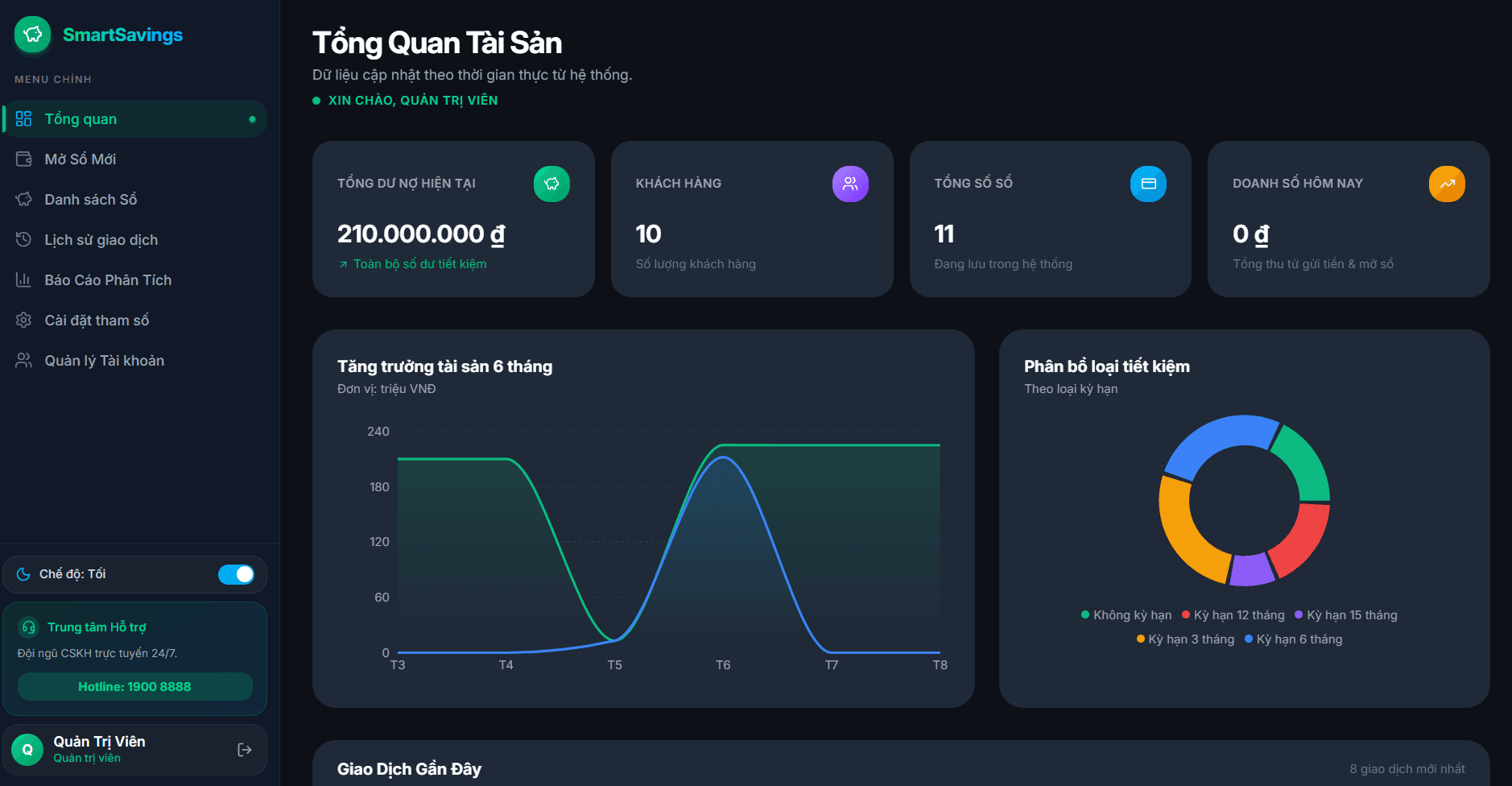Click the Mở Sổ Mới wallet icon
This screenshot has width=1512, height=786.
point(23,159)
